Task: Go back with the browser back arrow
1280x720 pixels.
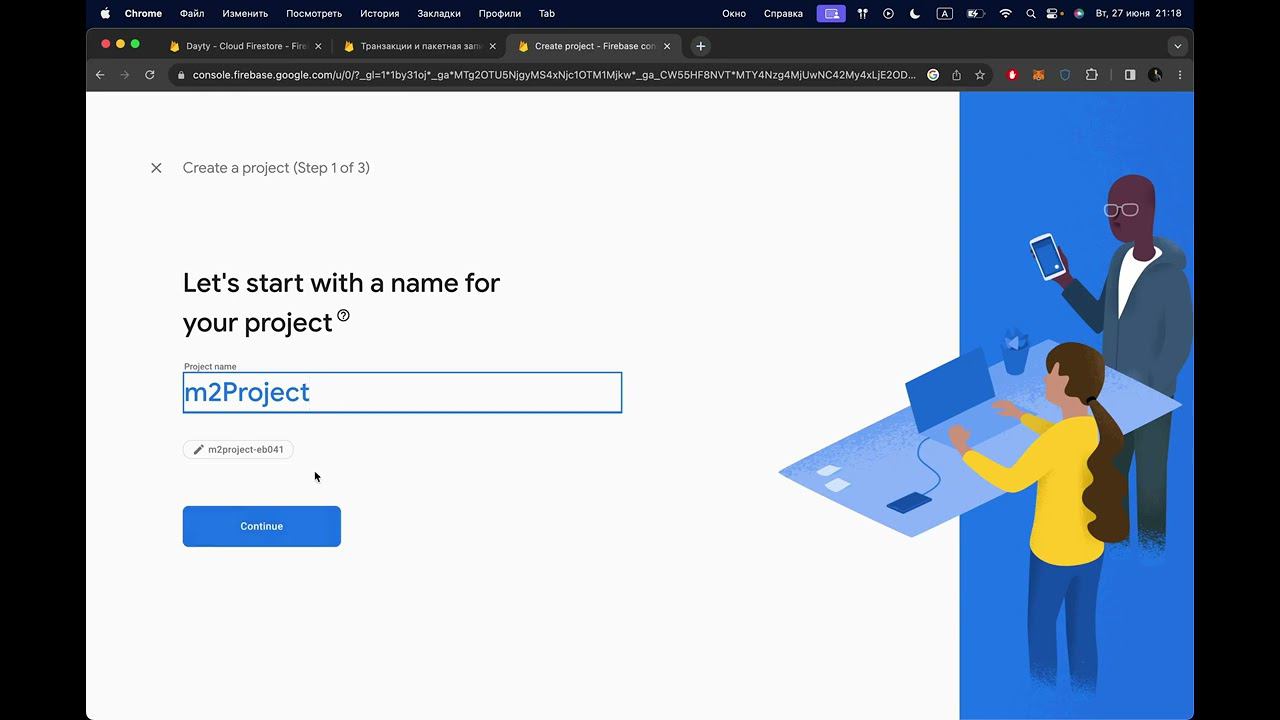Action: [x=100, y=75]
